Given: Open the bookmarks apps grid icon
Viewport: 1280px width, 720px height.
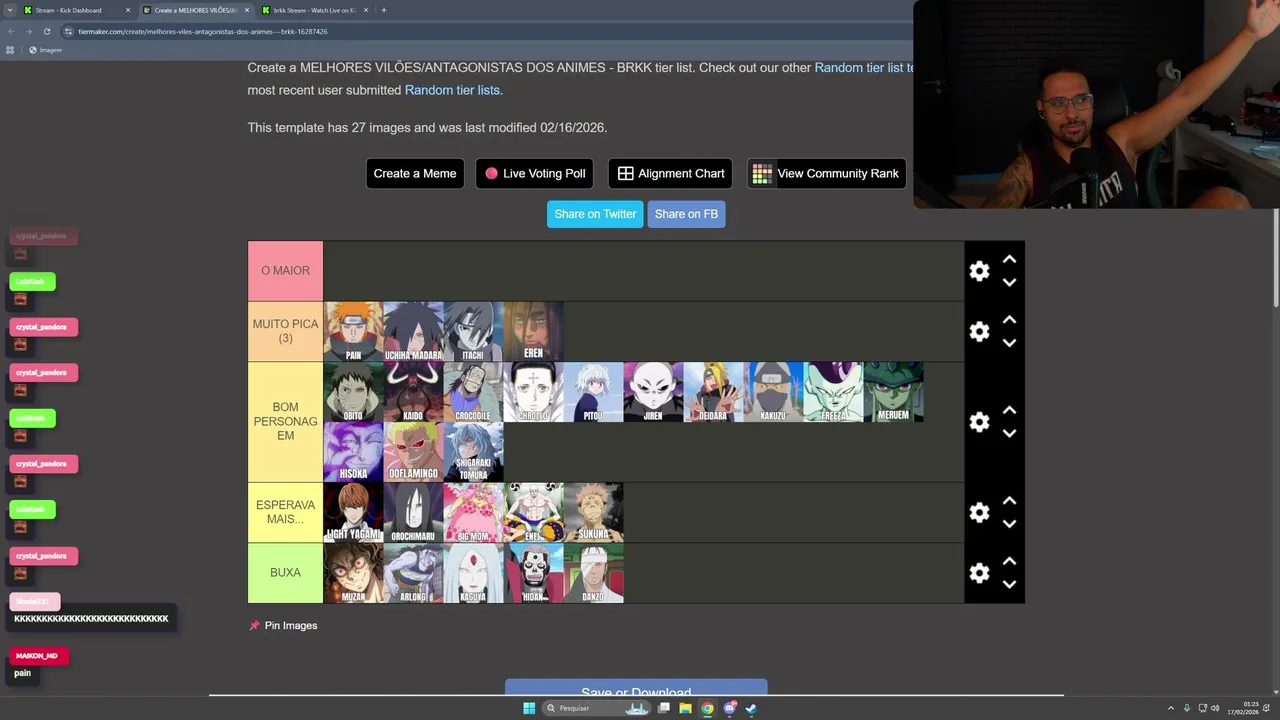Looking at the screenshot, I should tap(10, 50).
